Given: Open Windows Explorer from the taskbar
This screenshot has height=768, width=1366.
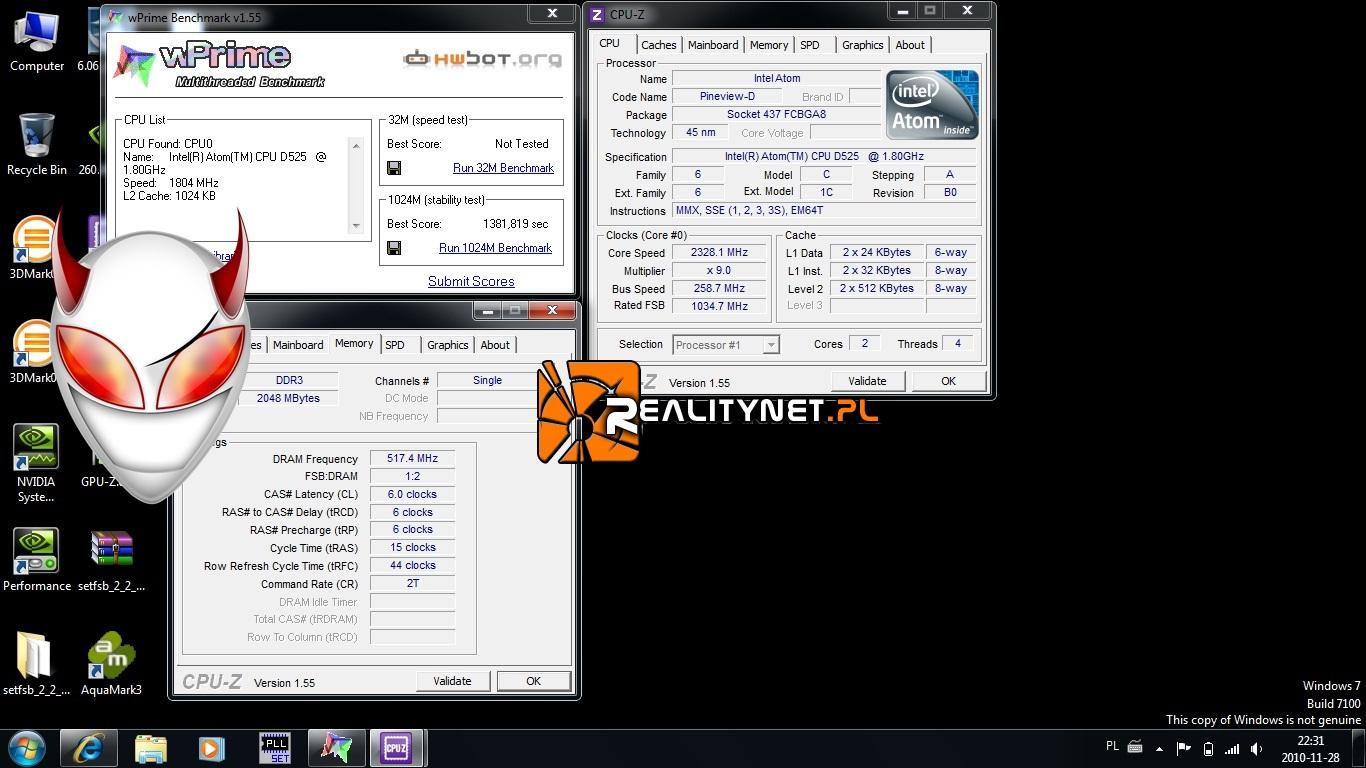Looking at the screenshot, I should click(151, 748).
